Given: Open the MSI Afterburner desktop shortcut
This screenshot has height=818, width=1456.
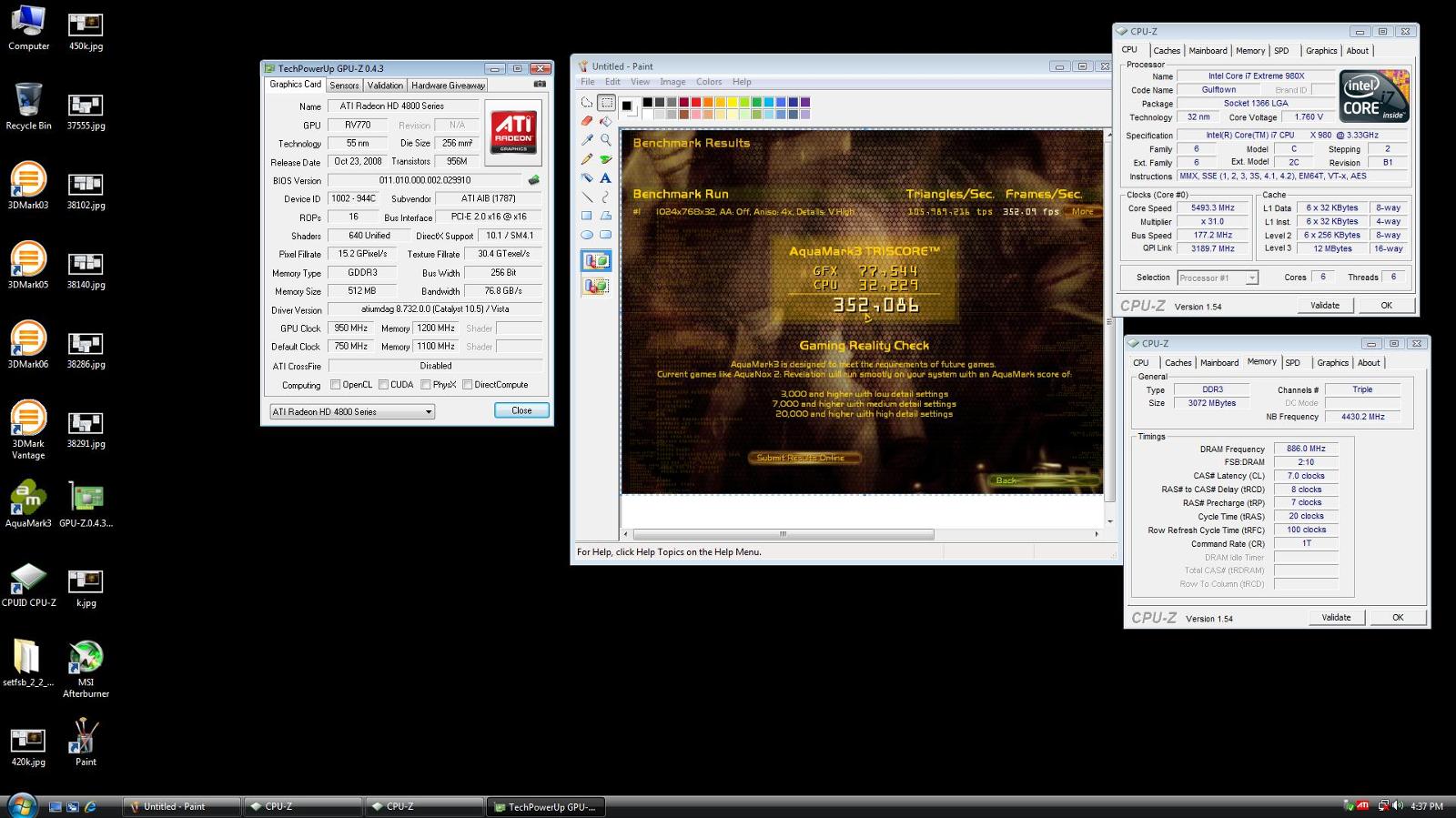Looking at the screenshot, I should pyautogui.click(x=86, y=669).
